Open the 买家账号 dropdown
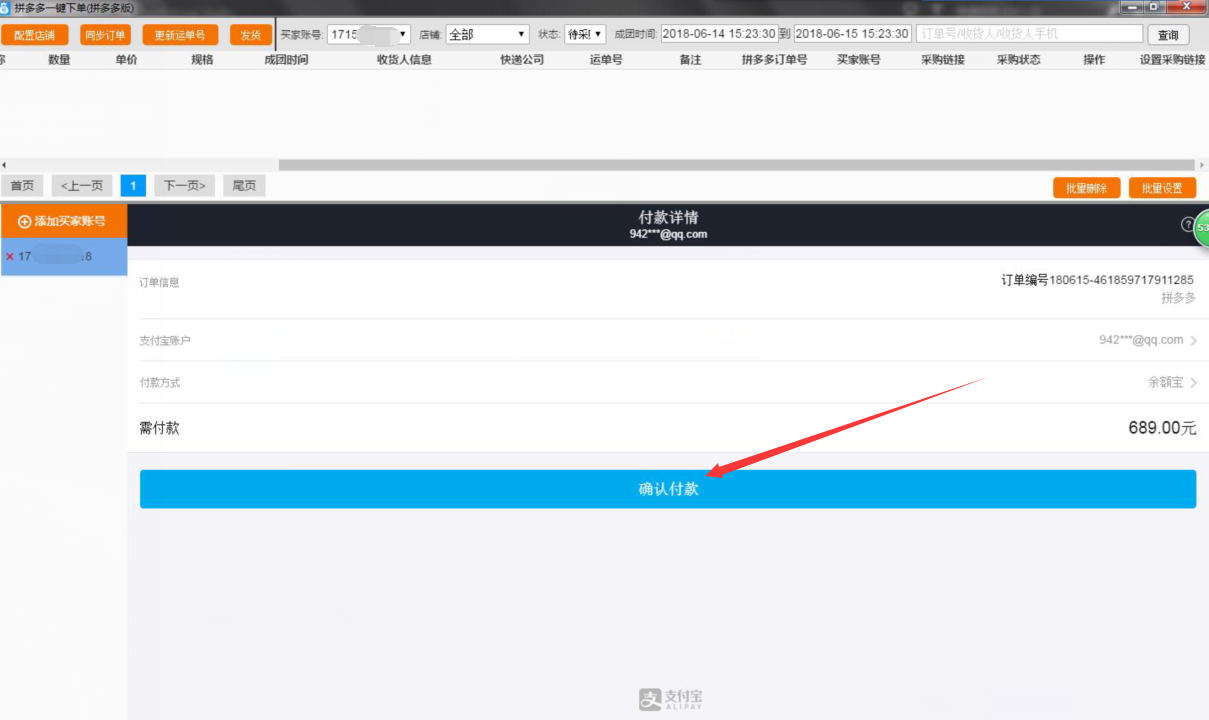Screen dimensions: 1209x720 click(369, 34)
